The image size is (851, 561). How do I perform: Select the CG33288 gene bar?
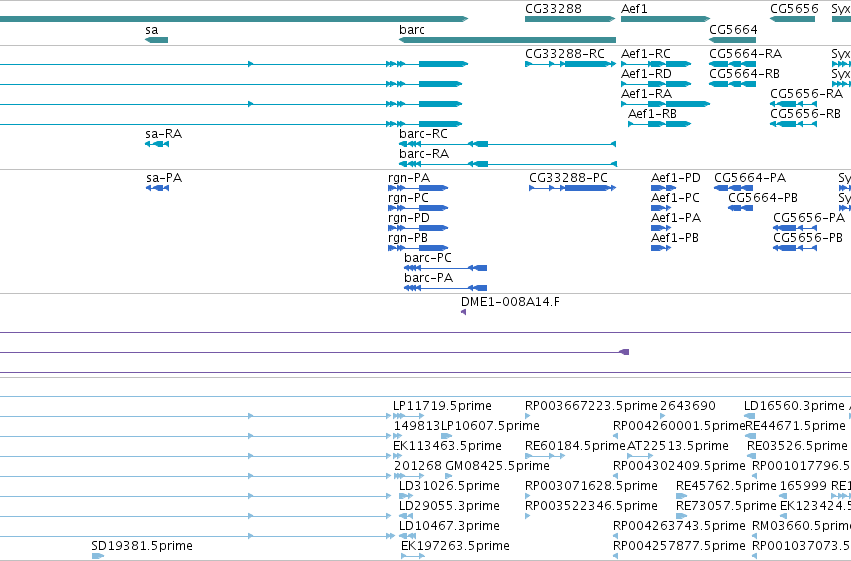click(570, 19)
